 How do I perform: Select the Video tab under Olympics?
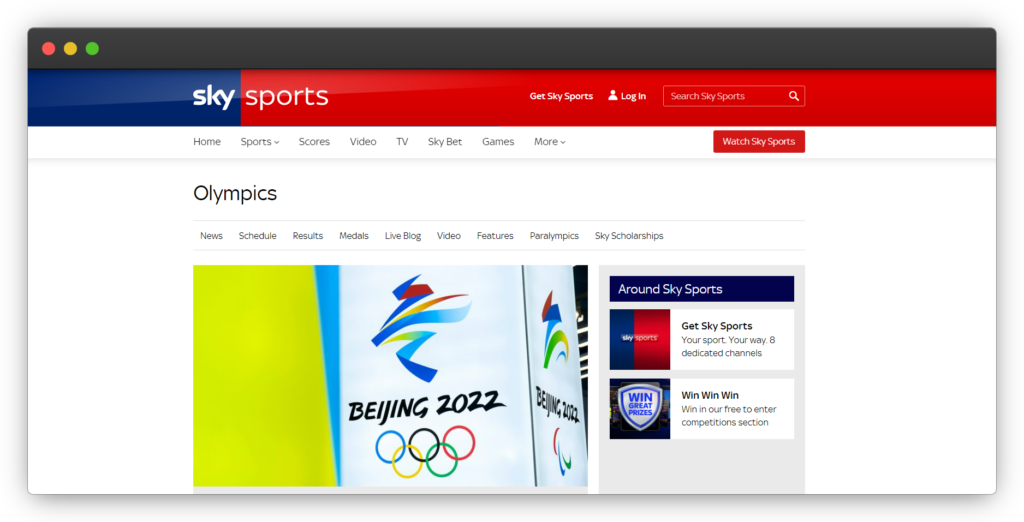(449, 236)
